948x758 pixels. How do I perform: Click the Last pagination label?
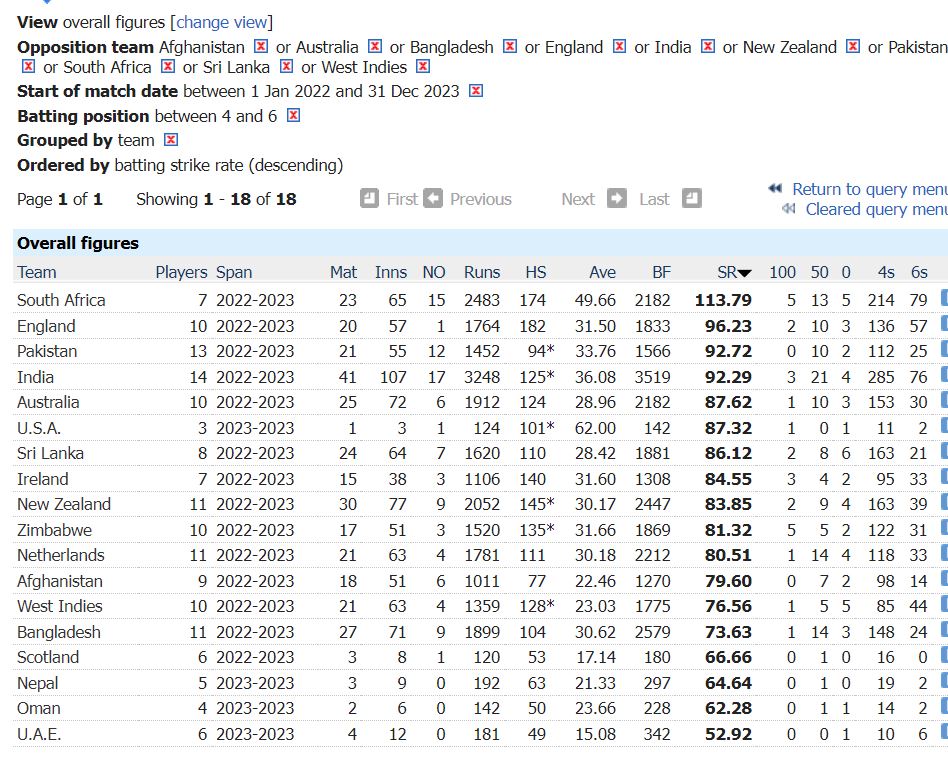[x=654, y=199]
